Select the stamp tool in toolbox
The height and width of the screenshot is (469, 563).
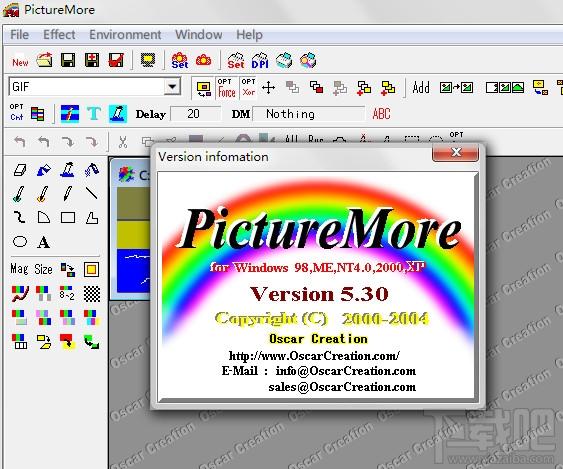click(68, 170)
